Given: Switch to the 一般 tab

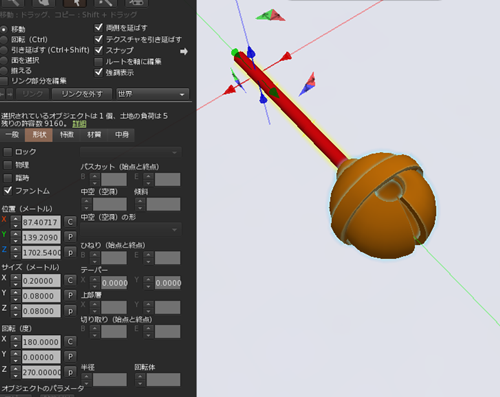Looking at the screenshot, I should click(12, 135).
